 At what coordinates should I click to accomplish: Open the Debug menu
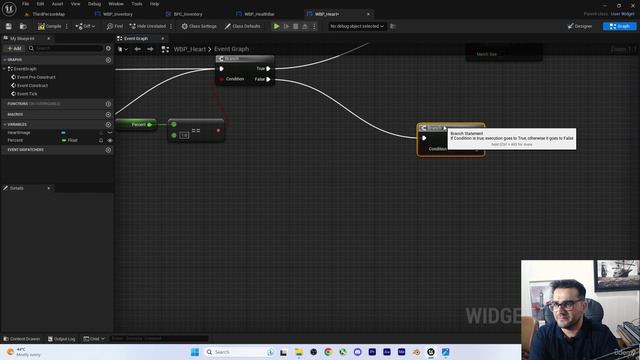tap(94, 4)
